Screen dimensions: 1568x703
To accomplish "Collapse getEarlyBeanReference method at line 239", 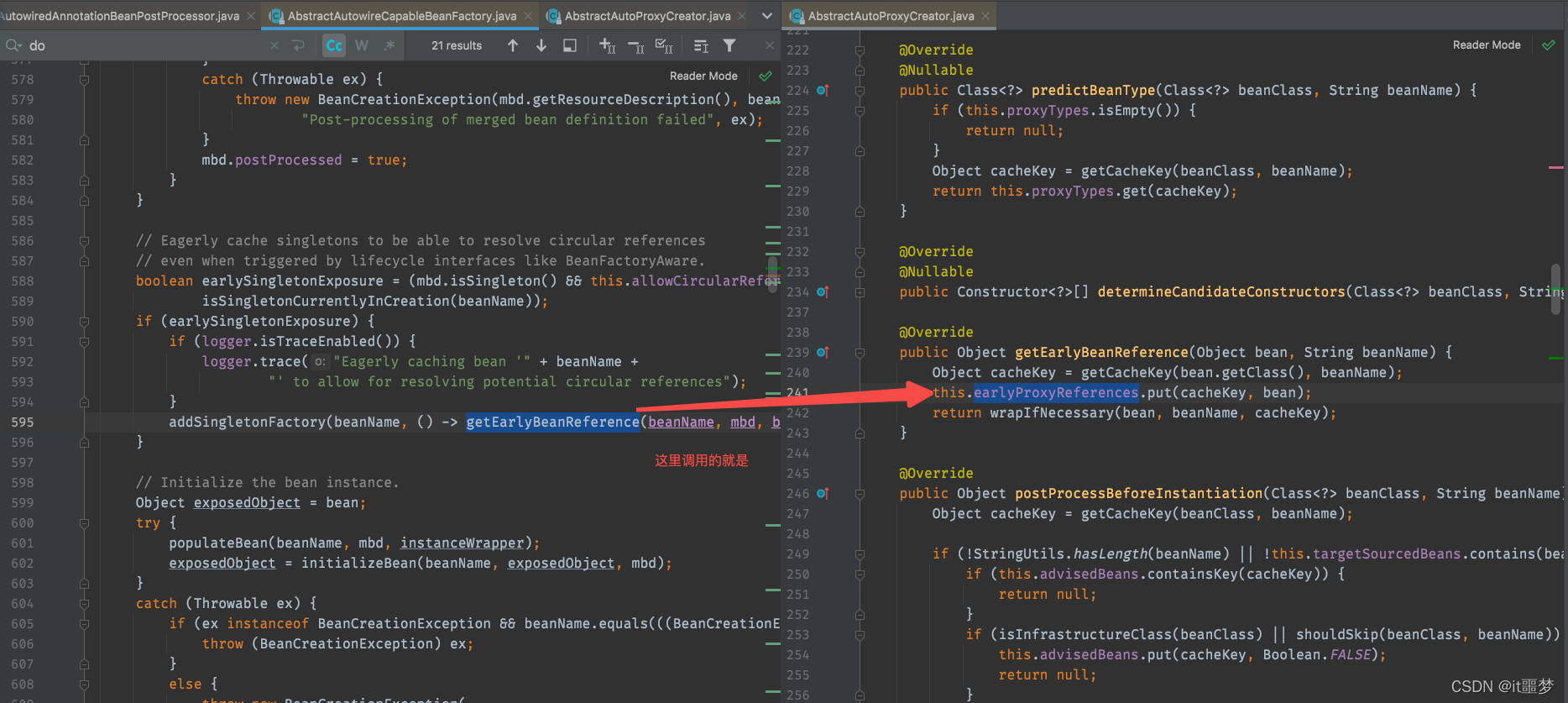I will pos(860,352).
